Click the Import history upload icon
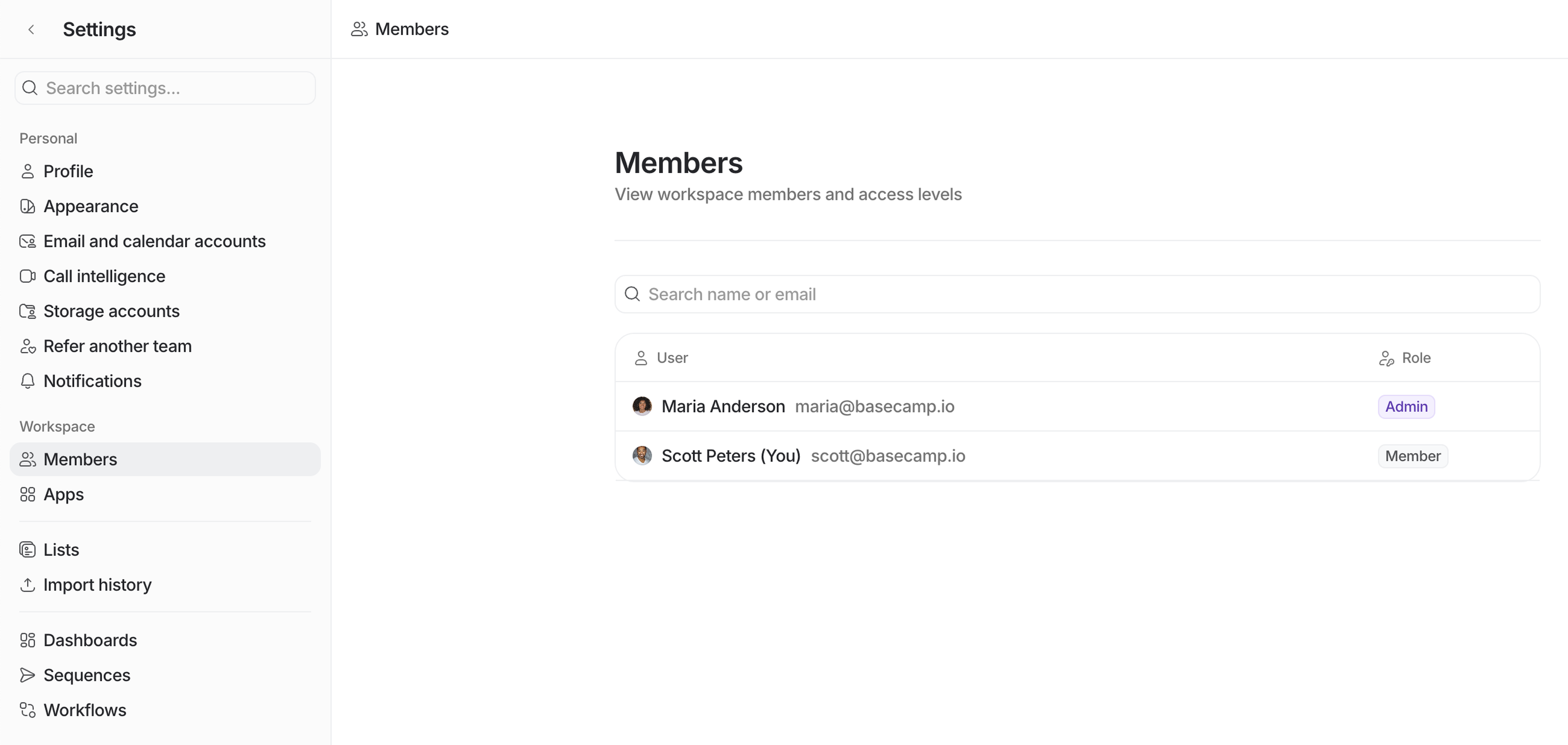The height and width of the screenshot is (745, 1568). point(27,585)
